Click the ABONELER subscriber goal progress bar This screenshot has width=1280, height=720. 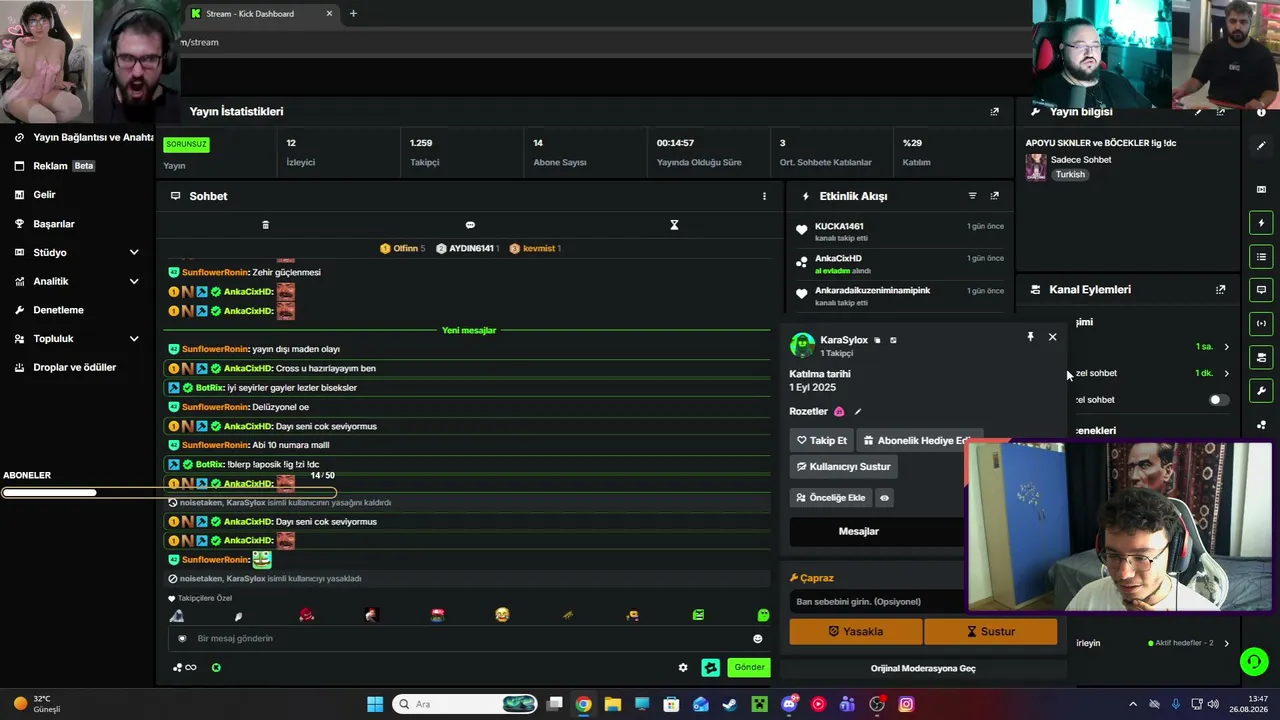tap(168, 492)
